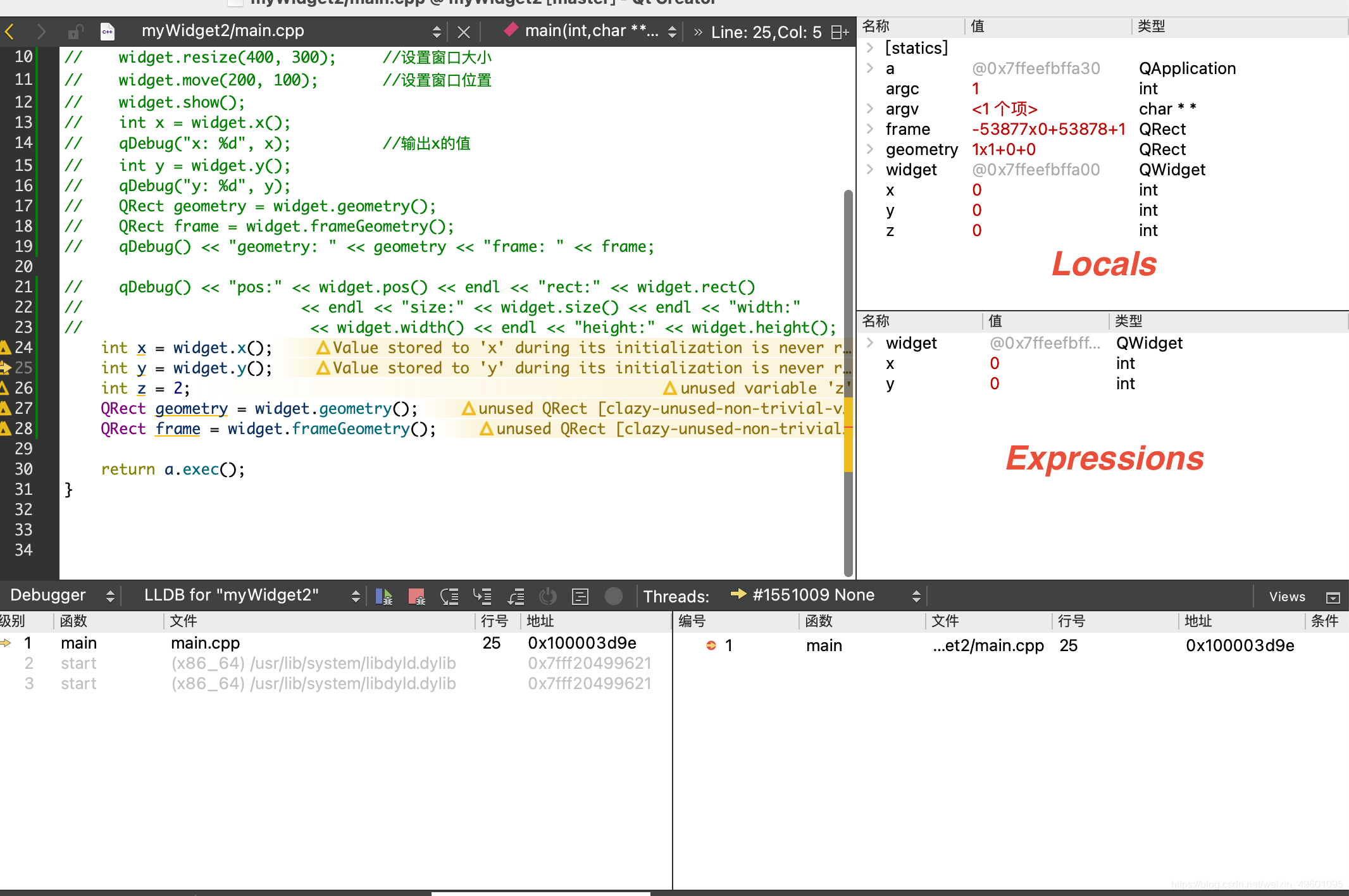Click the go back arrow in editor toolbar
The width and height of the screenshot is (1349, 896).
point(10,32)
